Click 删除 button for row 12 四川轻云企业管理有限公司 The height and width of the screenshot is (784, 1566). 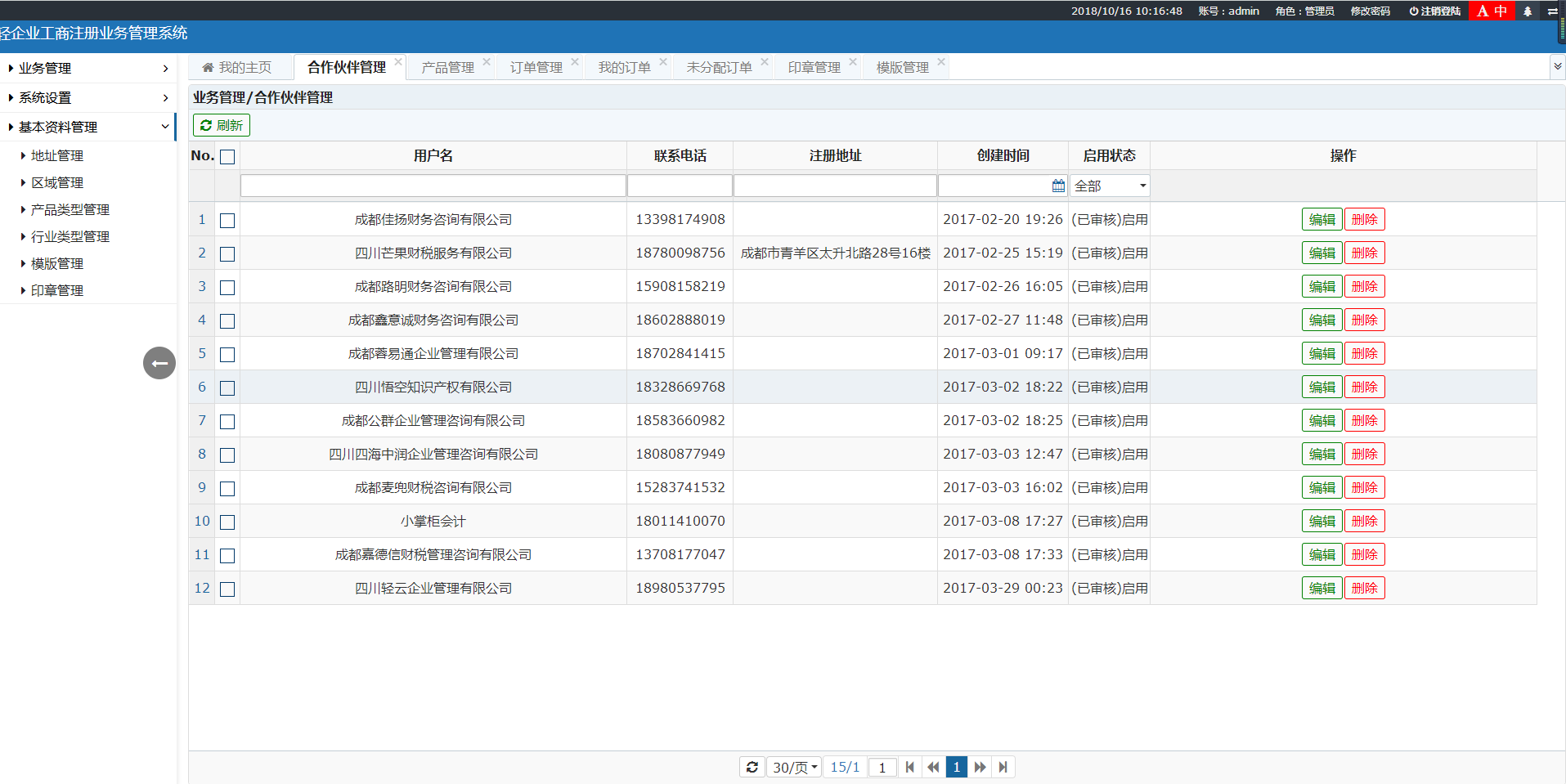pos(1364,588)
